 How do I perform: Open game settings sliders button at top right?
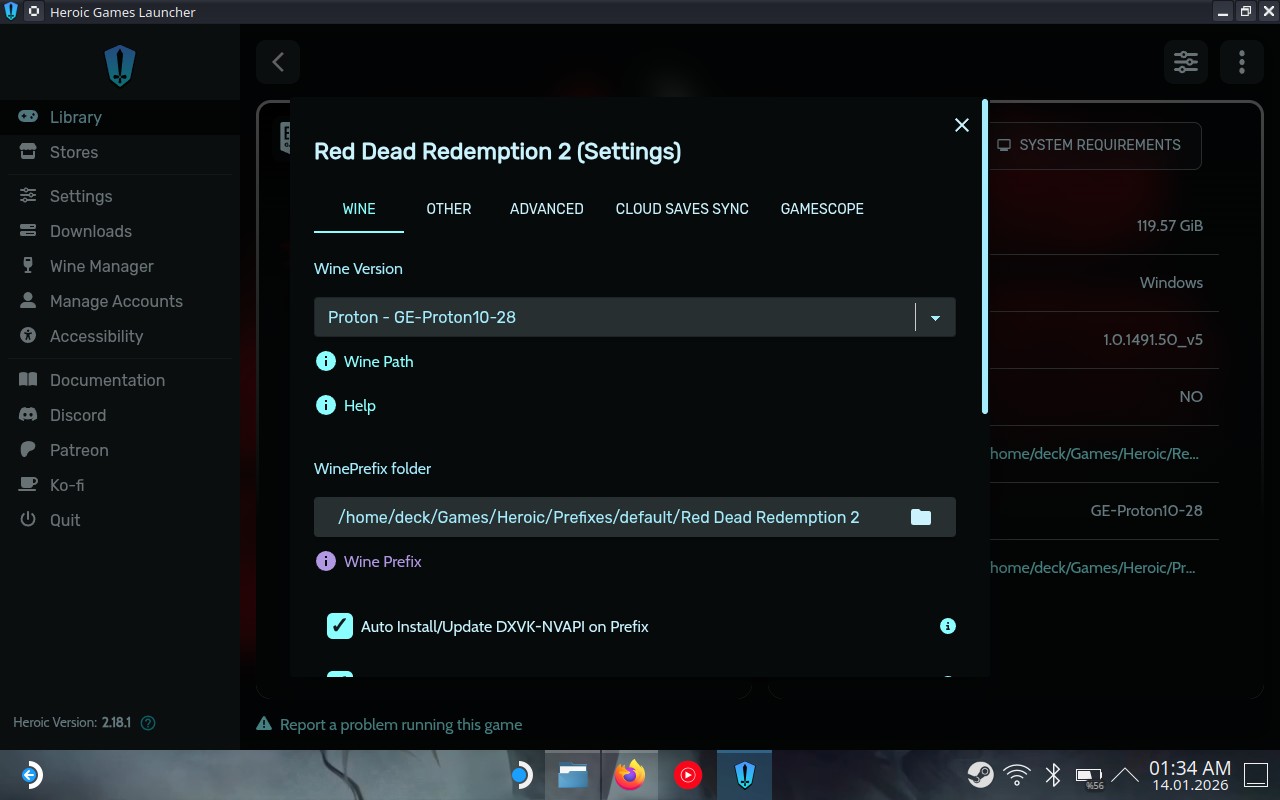click(x=1186, y=62)
